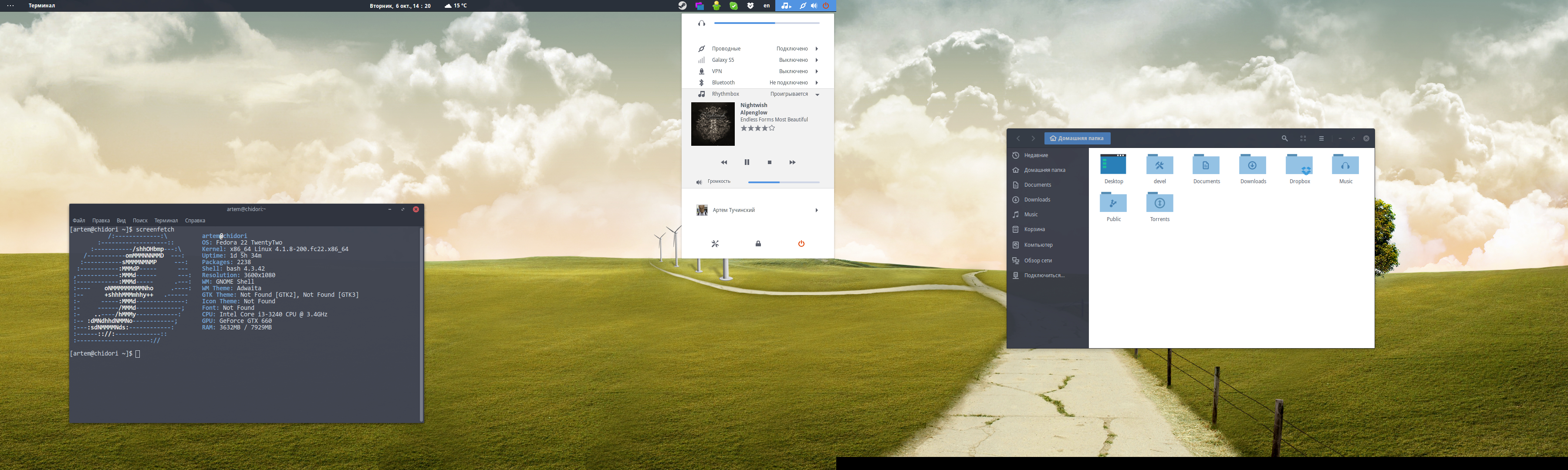This screenshot has width=1568, height=470.
Task: Click the rewind/previous track button
Action: 722,162
